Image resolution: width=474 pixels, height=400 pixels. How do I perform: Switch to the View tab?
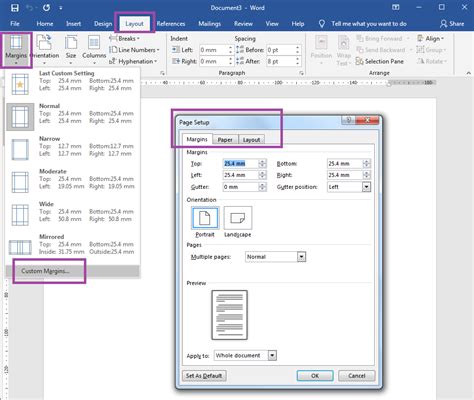272,24
